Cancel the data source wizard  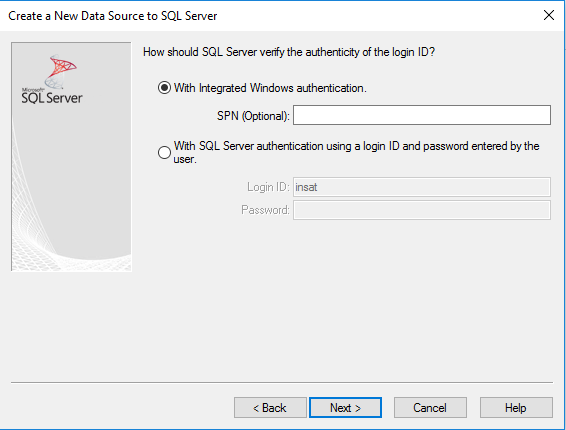click(430, 408)
